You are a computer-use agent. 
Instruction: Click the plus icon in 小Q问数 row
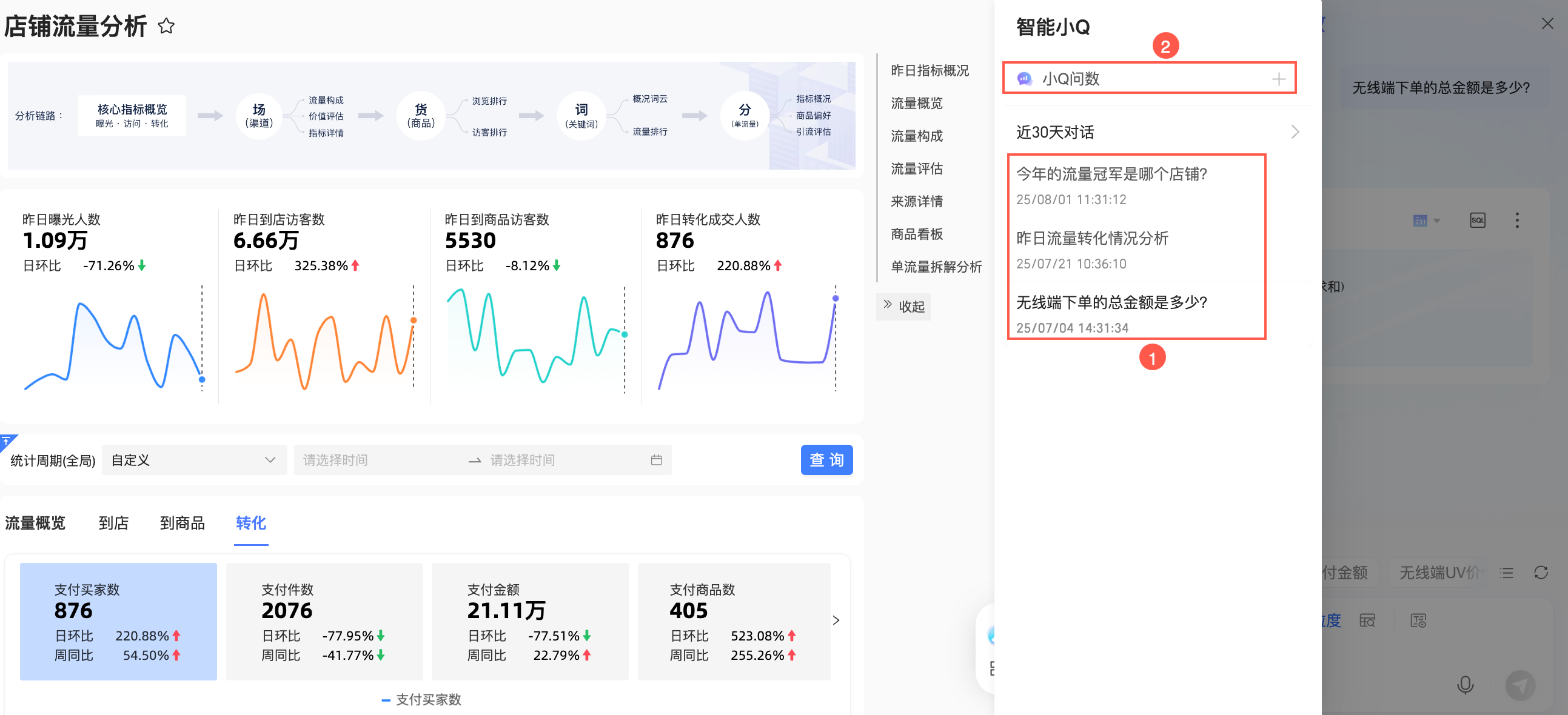coord(1278,79)
